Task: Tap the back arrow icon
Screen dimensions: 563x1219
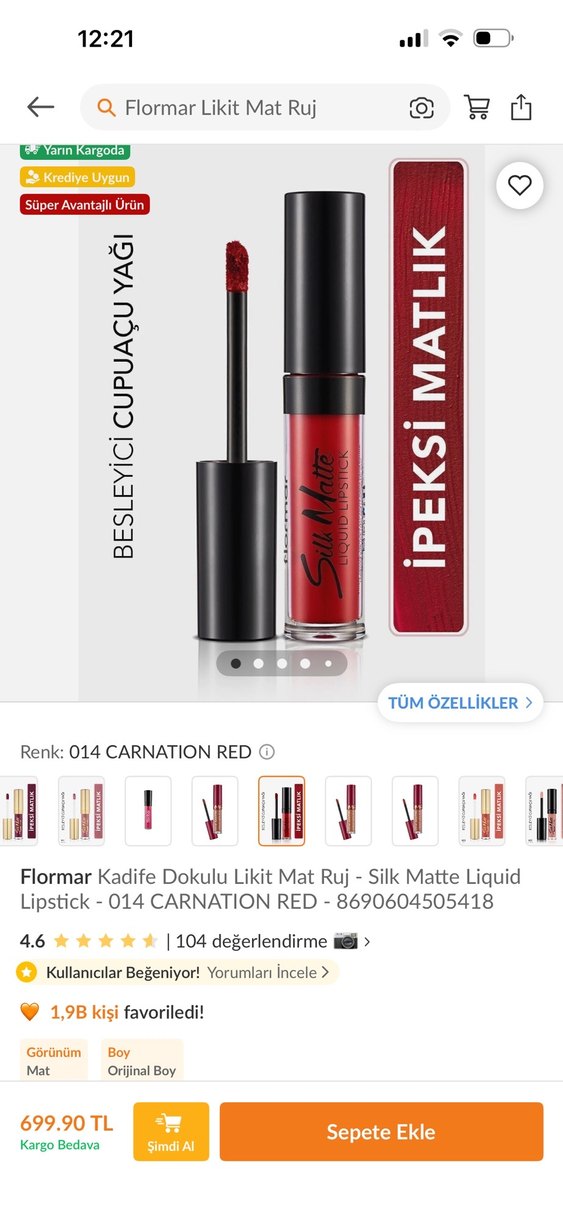Action: (x=41, y=107)
